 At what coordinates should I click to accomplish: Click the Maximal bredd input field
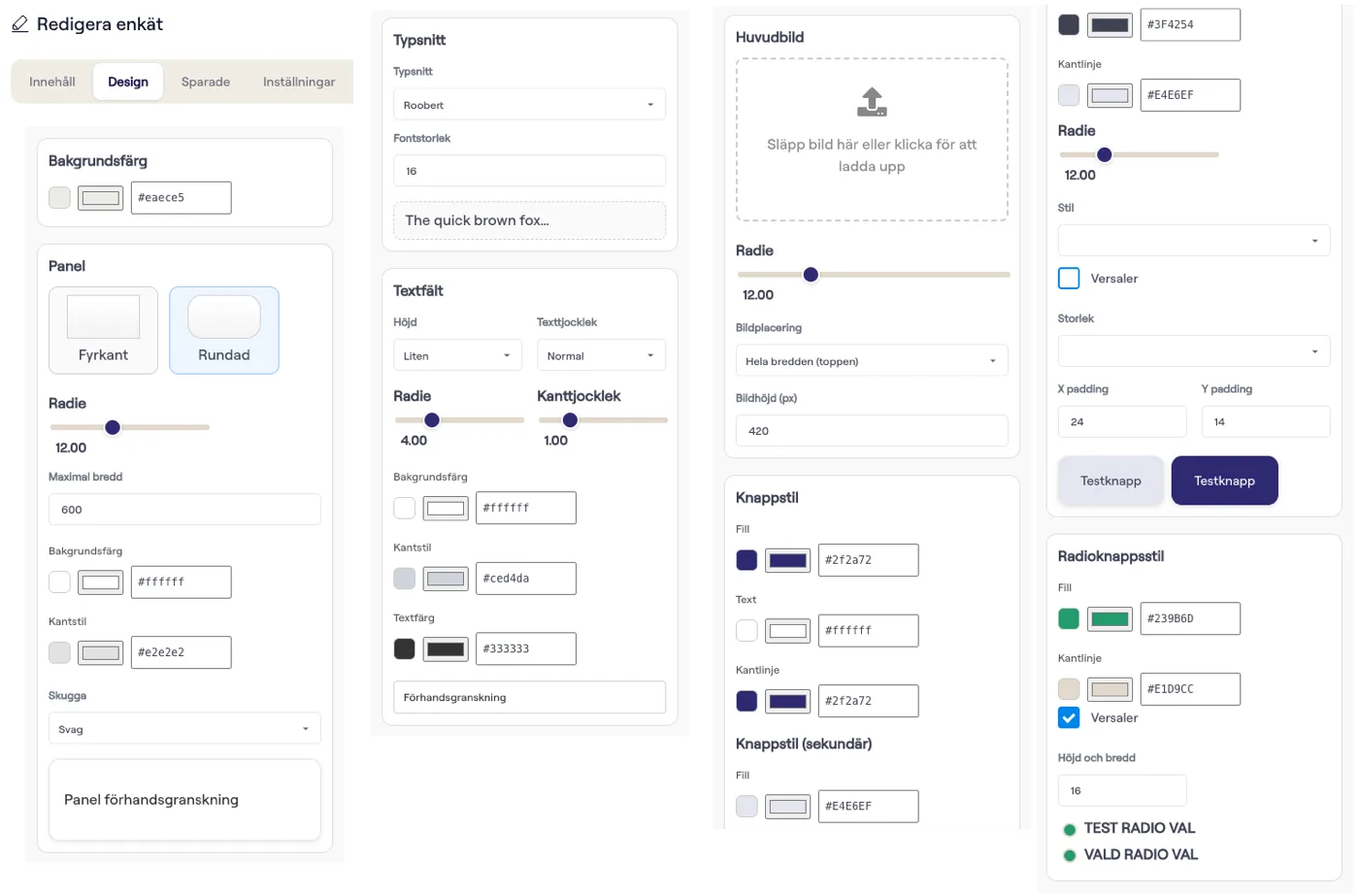click(x=184, y=510)
